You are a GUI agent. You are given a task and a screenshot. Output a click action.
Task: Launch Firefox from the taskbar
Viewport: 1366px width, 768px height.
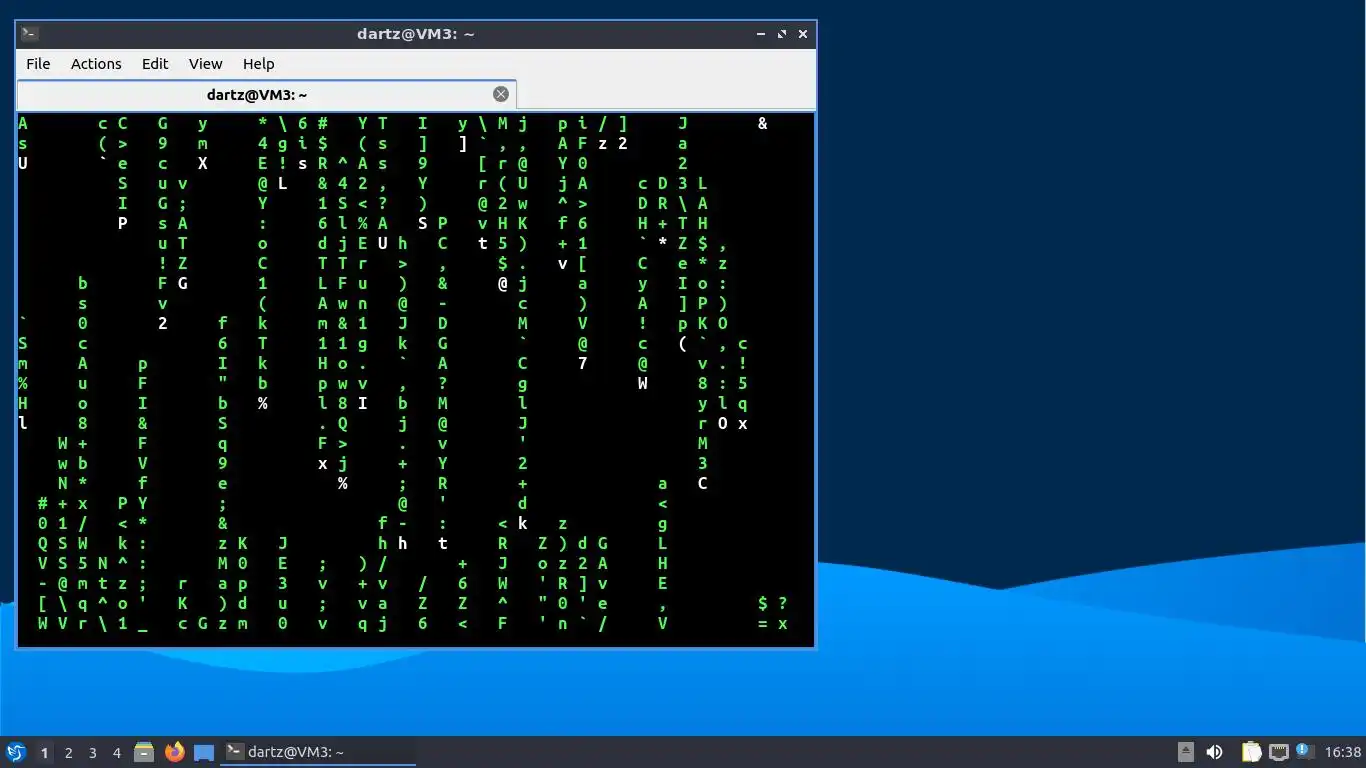tap(174, 752)
